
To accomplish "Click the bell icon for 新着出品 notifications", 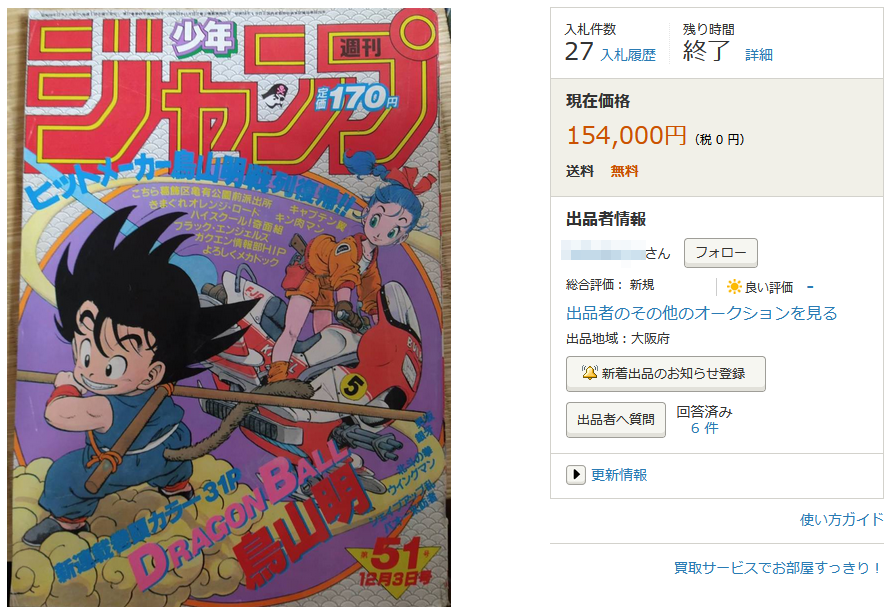I will click(x=590, y=373).
